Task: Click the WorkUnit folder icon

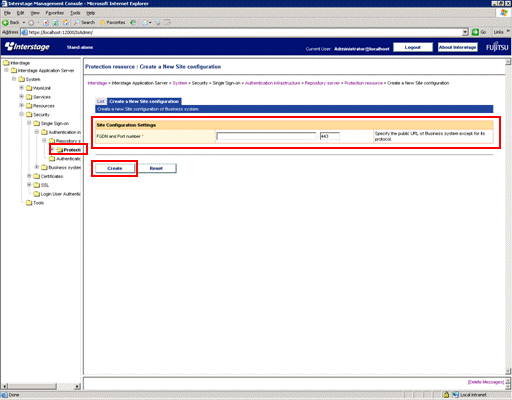Action: coord(29,88)
